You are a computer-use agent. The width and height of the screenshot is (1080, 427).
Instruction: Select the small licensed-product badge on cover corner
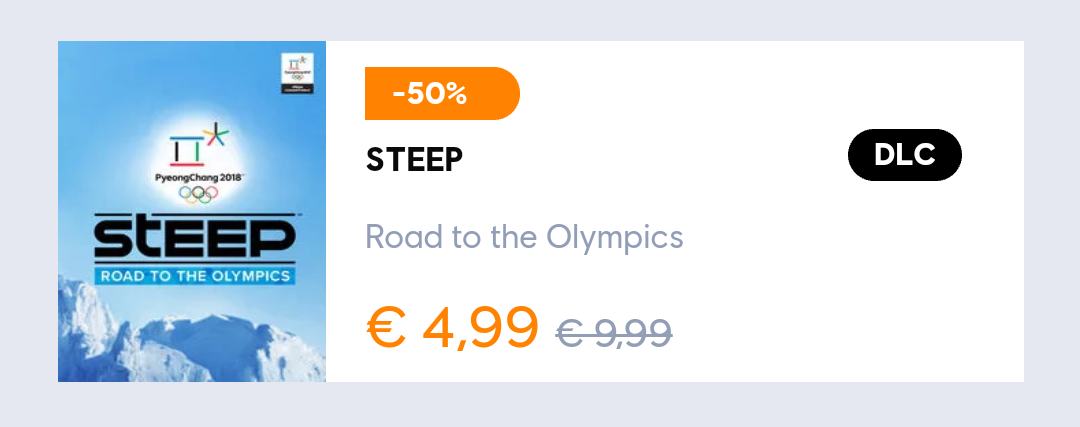(x=298, y=74)
